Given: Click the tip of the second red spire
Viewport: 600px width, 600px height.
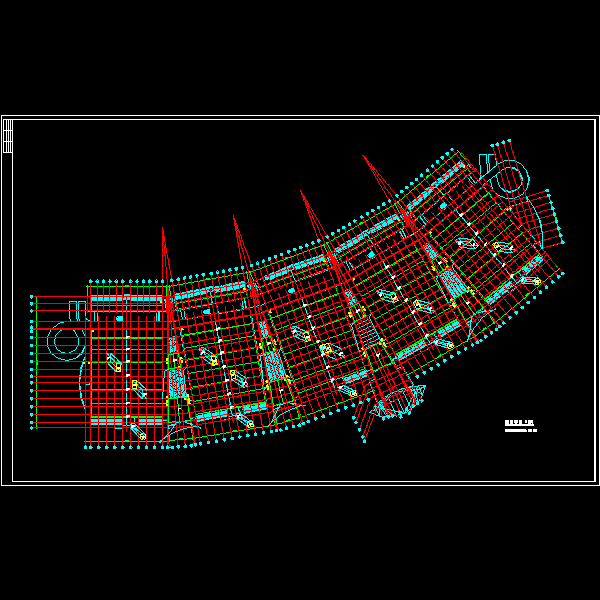Looking at the screenshot, I should point(234,217).
